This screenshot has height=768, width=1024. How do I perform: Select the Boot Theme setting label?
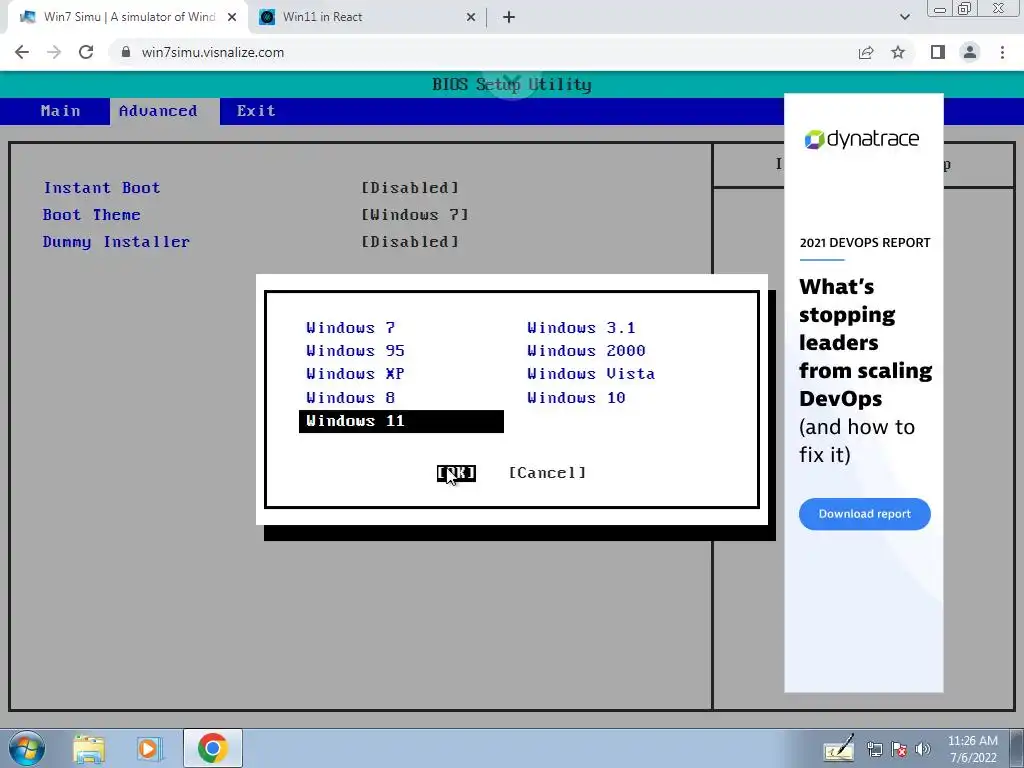[x=91, y=215]
